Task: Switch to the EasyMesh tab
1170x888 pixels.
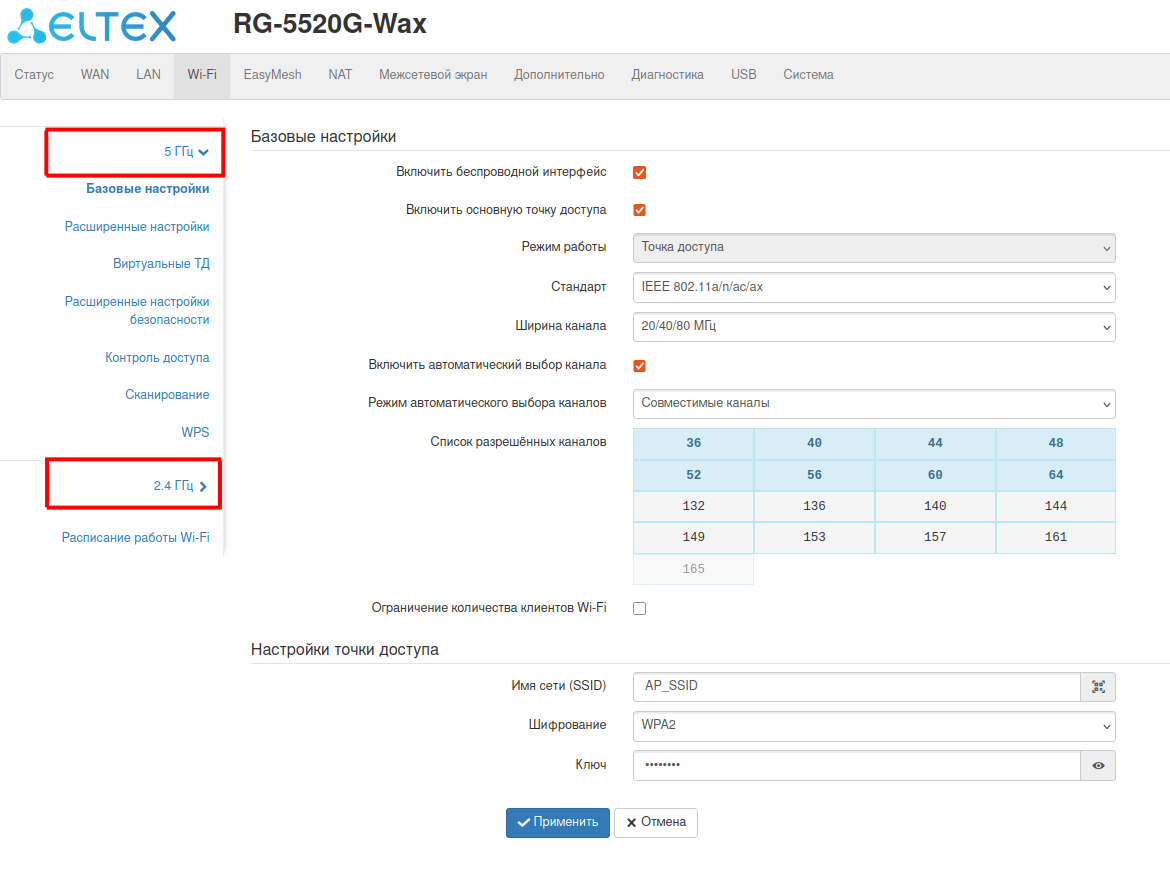Action: click(x=272, y=75)
